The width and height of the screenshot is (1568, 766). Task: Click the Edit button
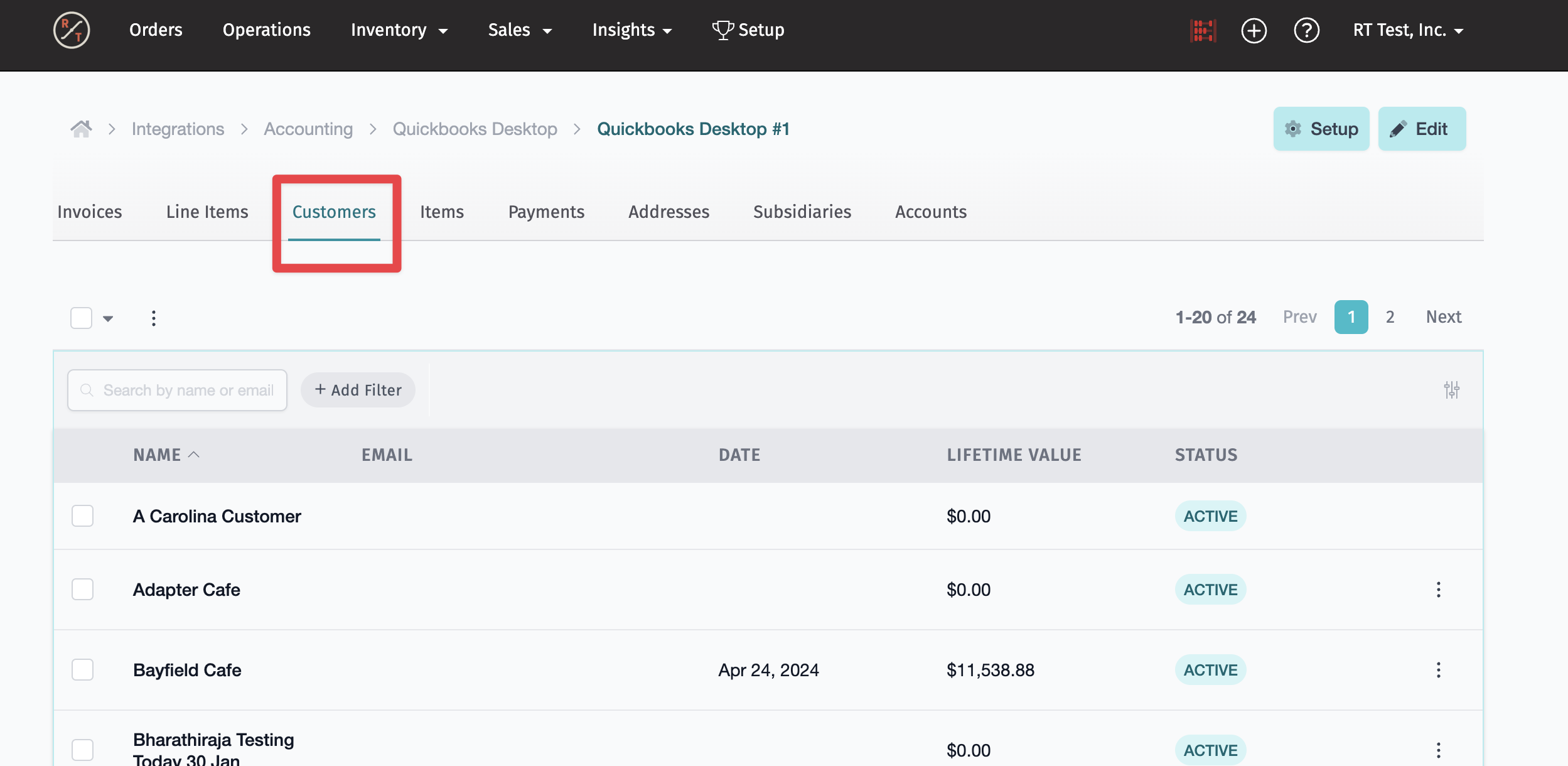pyautogui.click(x=1422, y=129)
